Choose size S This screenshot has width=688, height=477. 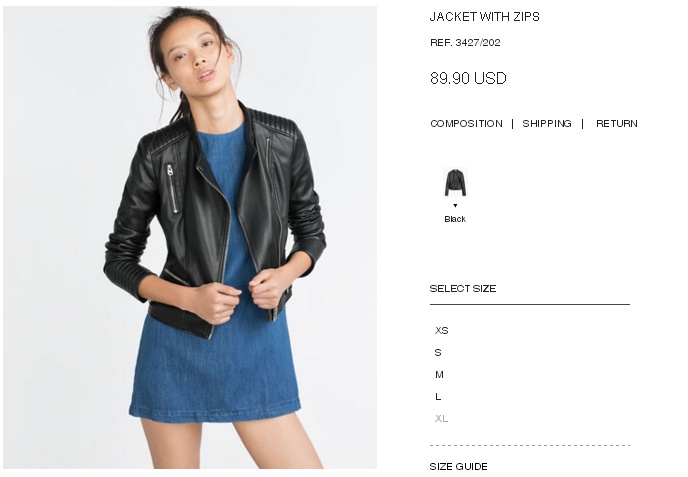[438, 352]
